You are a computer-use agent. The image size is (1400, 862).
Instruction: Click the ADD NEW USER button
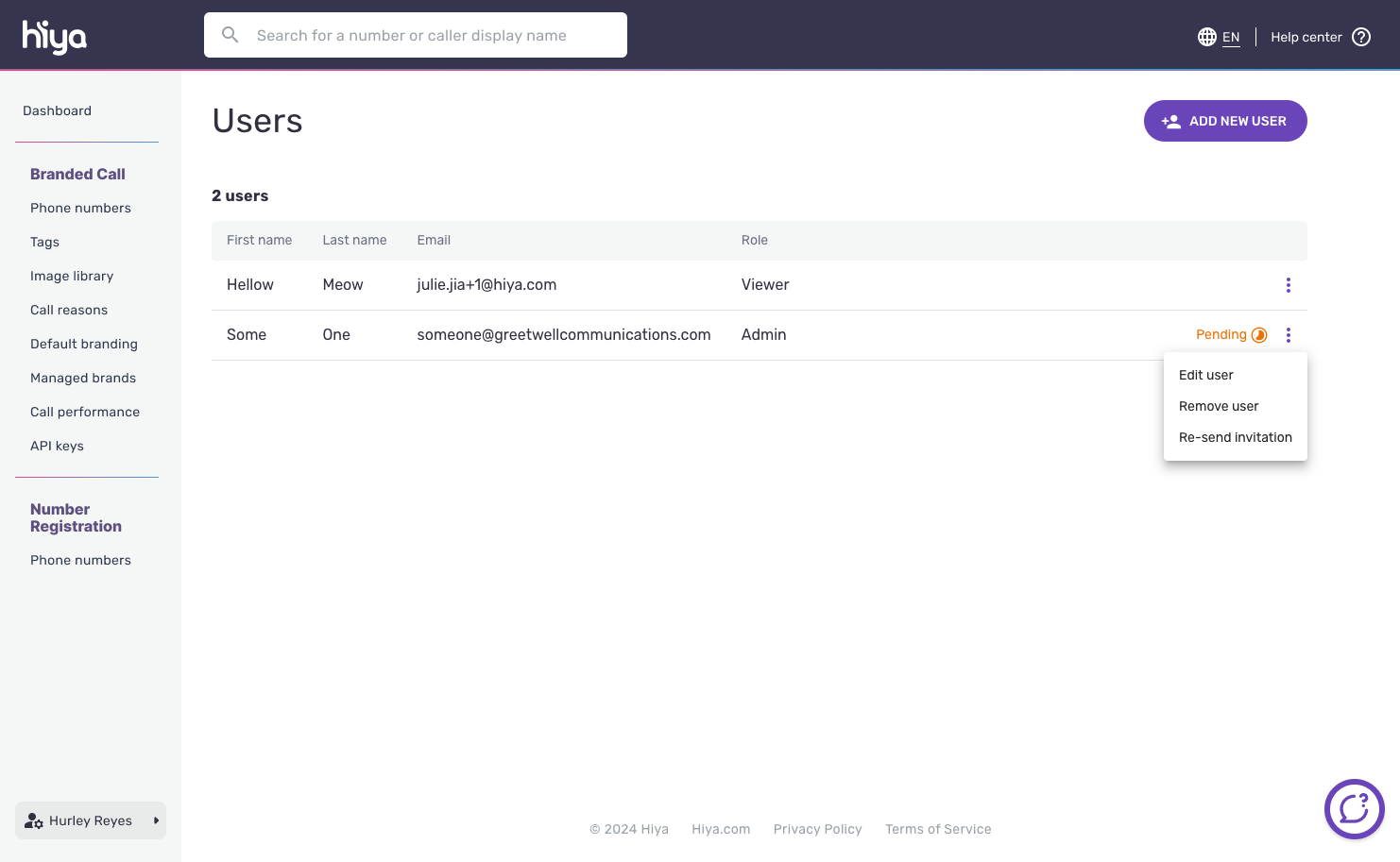click(1224, 121)
